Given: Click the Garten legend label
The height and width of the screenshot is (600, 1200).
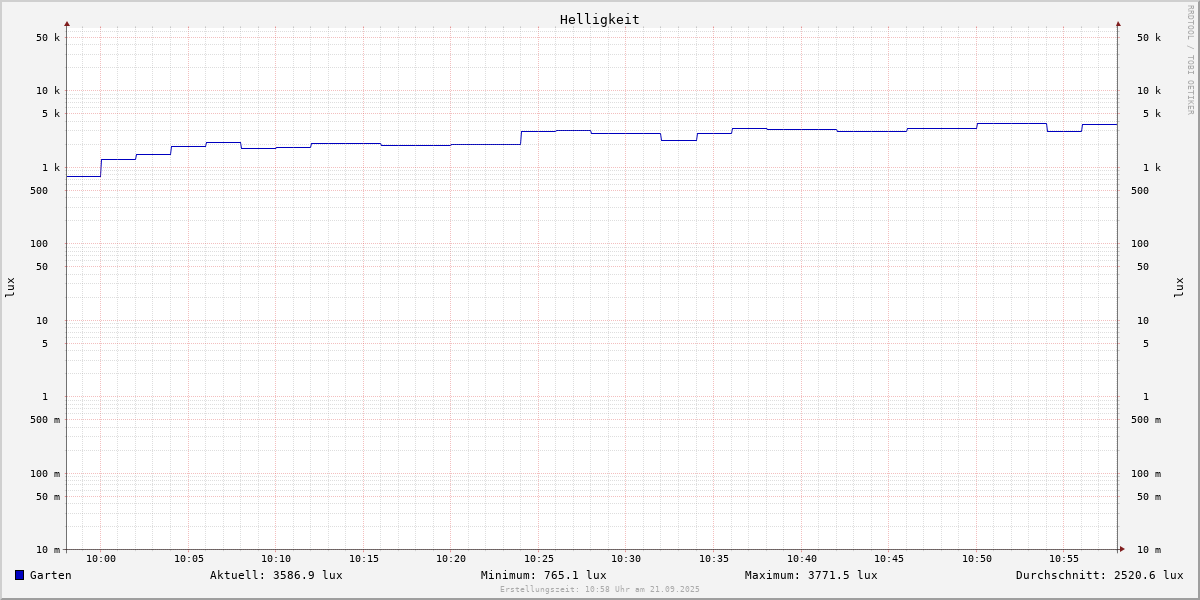Looking at the screenshot, I should pyautogui.click(x=51, y=575).
